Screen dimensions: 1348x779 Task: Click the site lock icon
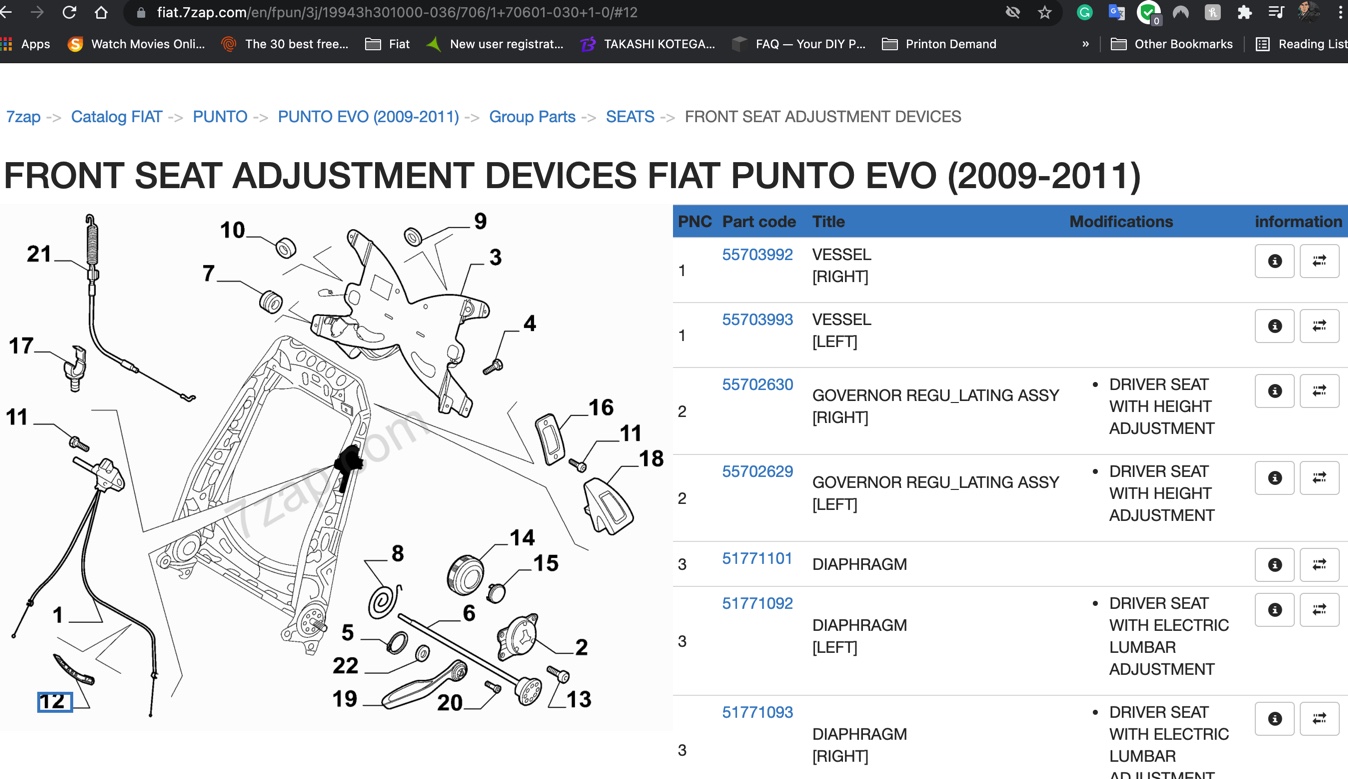pyautogui.click(x=140, y=13)
